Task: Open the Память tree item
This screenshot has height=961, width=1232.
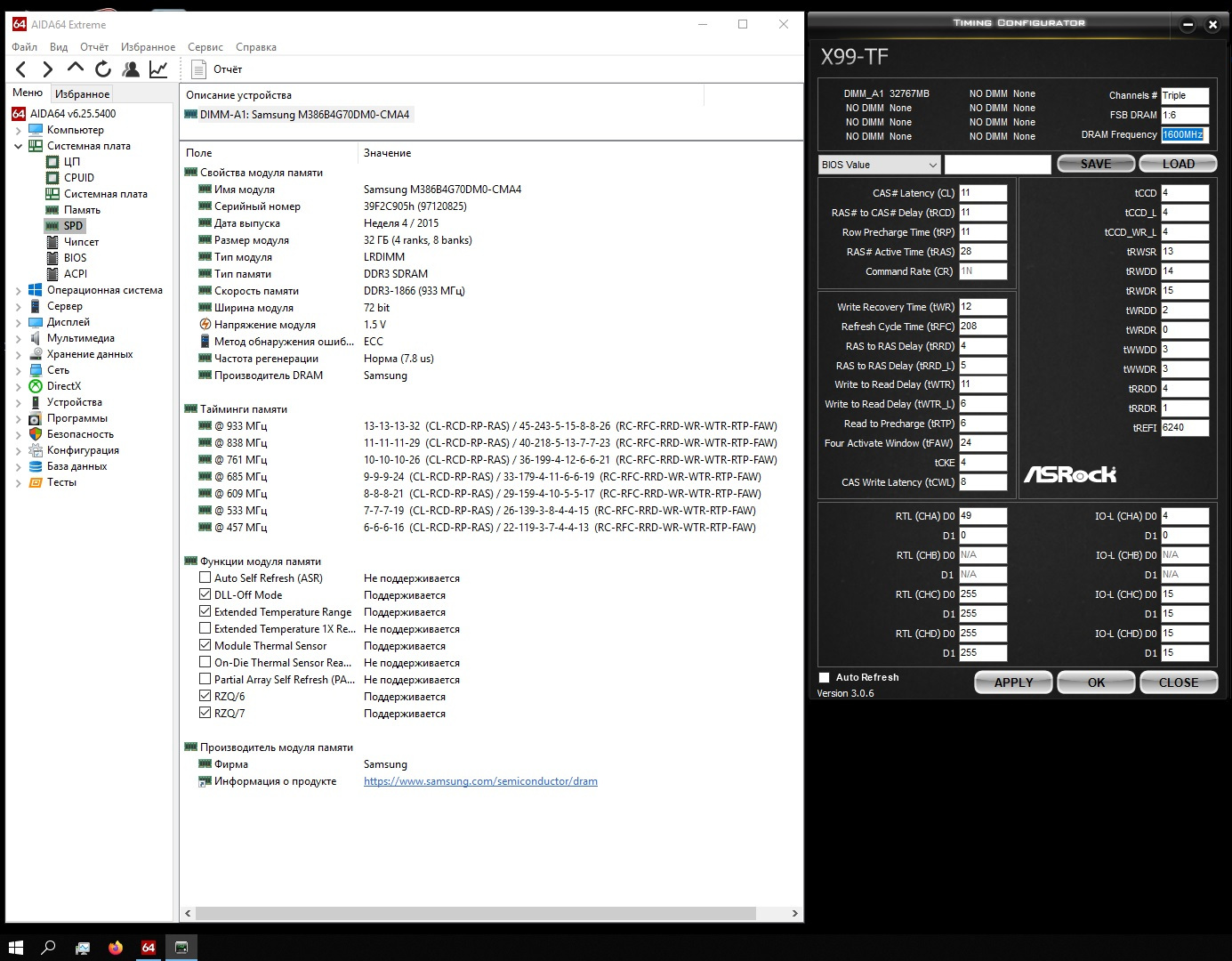Action: tap(82, 210)
